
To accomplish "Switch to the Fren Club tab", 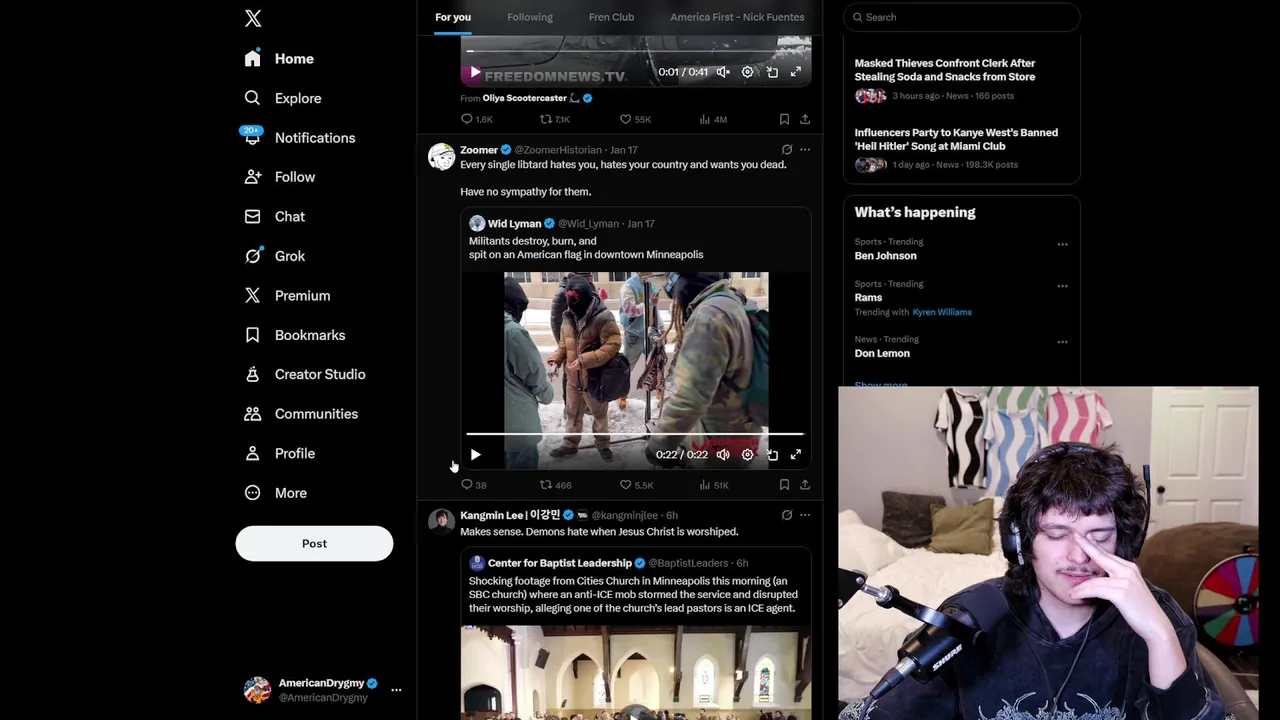I will click(611, 17).
